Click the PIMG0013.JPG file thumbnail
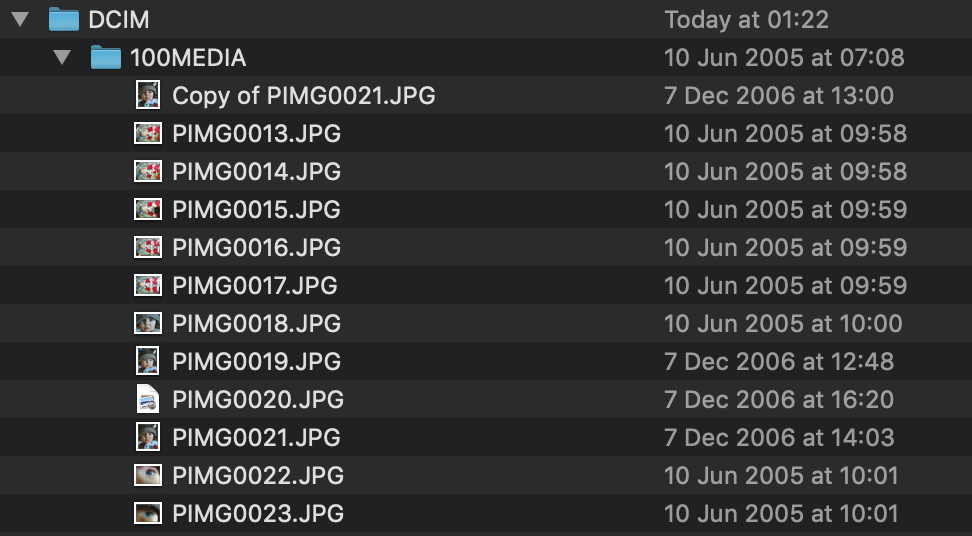This screenshot has height=536, width=972. click(148, 133)
